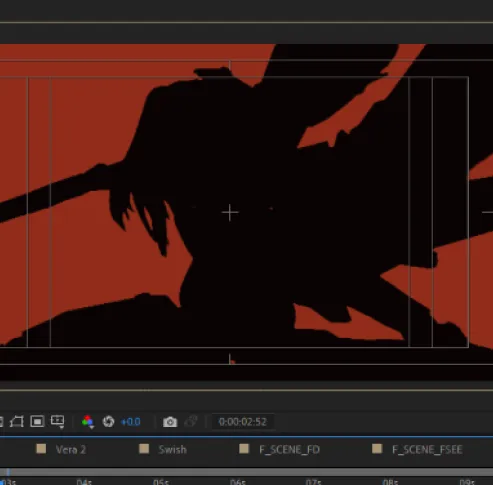
Task: Open the Show Channel color menu
Action: point(88,422)
